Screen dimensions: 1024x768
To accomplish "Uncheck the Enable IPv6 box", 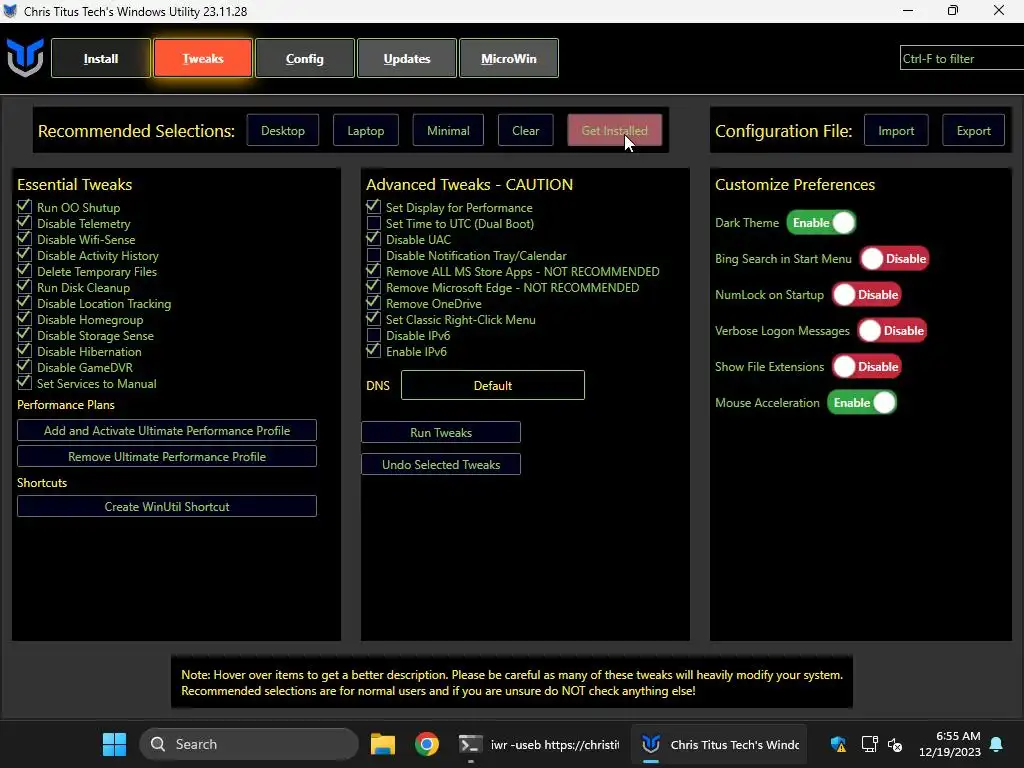I will point(373,351).
